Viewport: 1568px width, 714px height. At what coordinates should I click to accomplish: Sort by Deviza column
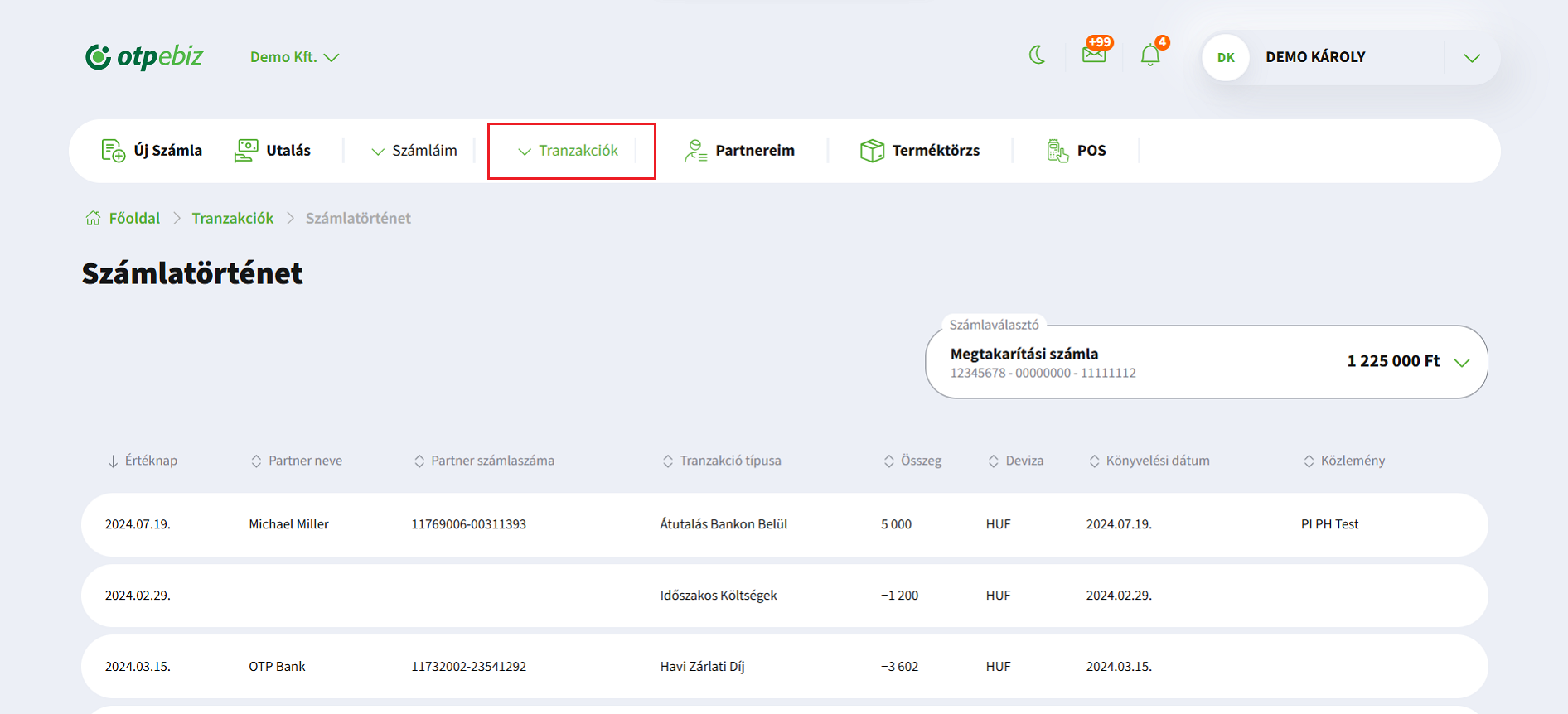click(1016, 461)
